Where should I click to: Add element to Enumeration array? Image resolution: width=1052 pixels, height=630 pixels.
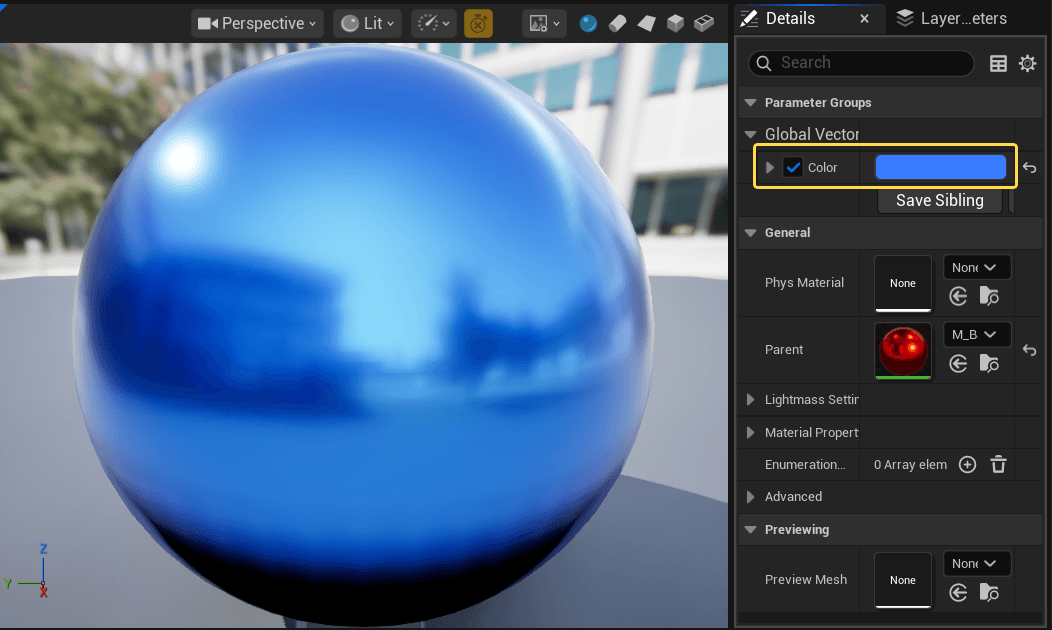point(967,464)
